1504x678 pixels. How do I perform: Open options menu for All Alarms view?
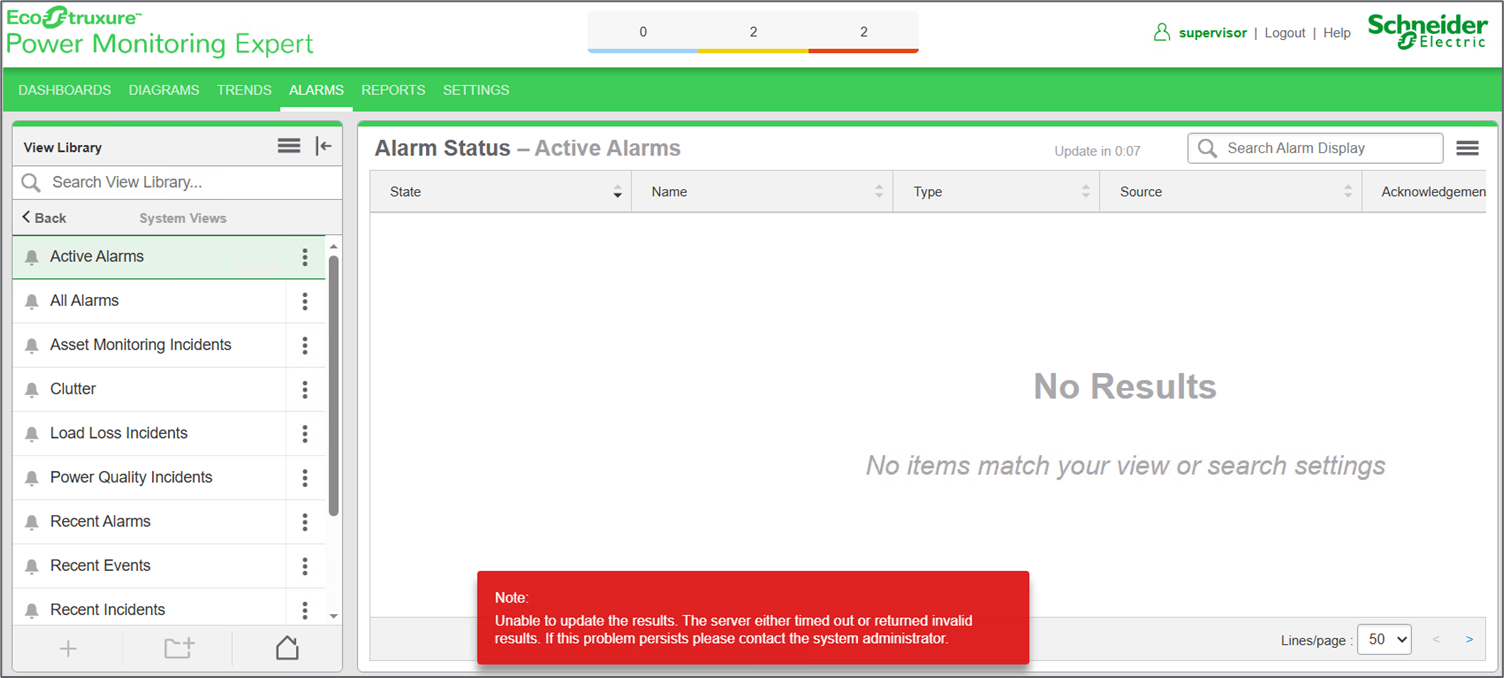point(305,301)
